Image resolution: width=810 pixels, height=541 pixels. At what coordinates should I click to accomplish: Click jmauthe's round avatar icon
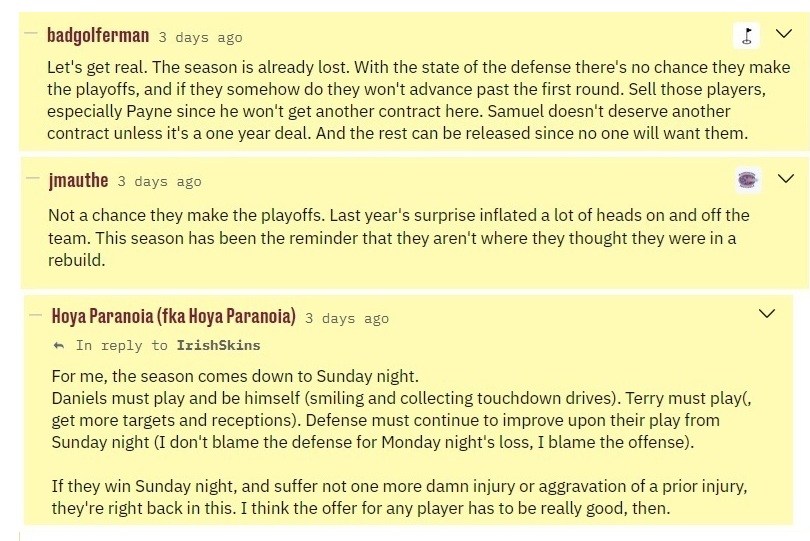tap(747, 180)
